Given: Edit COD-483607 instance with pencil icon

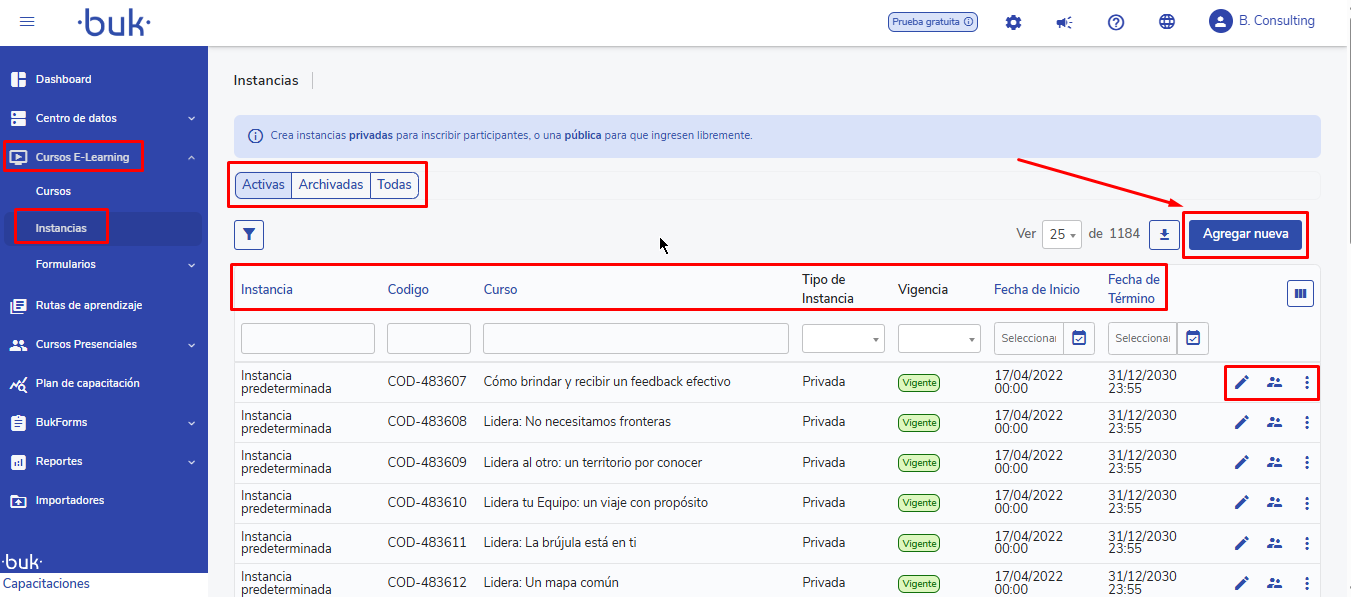Looking at the screenshot, I should [1242, 382].
